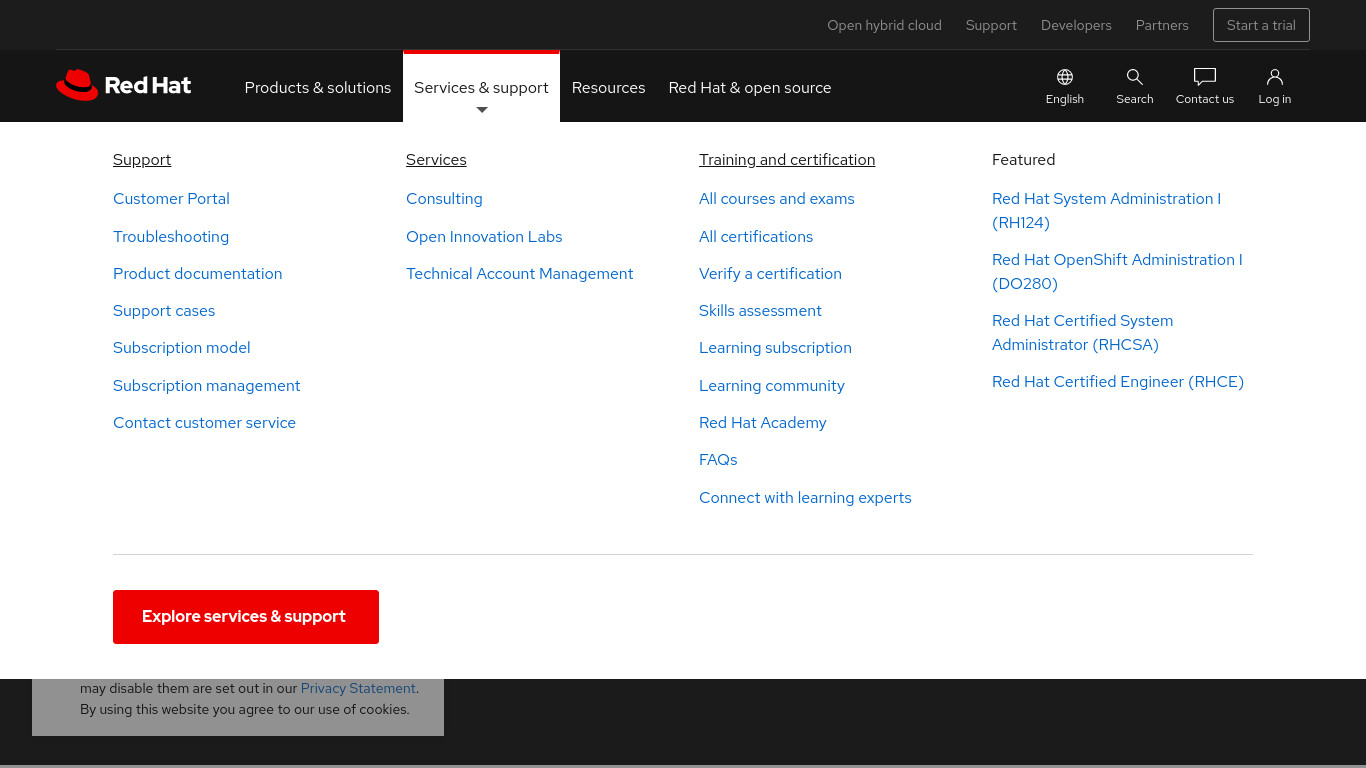Screen dimensions: 1366x768
Task: Open the All certifications link
Action: point(756,237)
